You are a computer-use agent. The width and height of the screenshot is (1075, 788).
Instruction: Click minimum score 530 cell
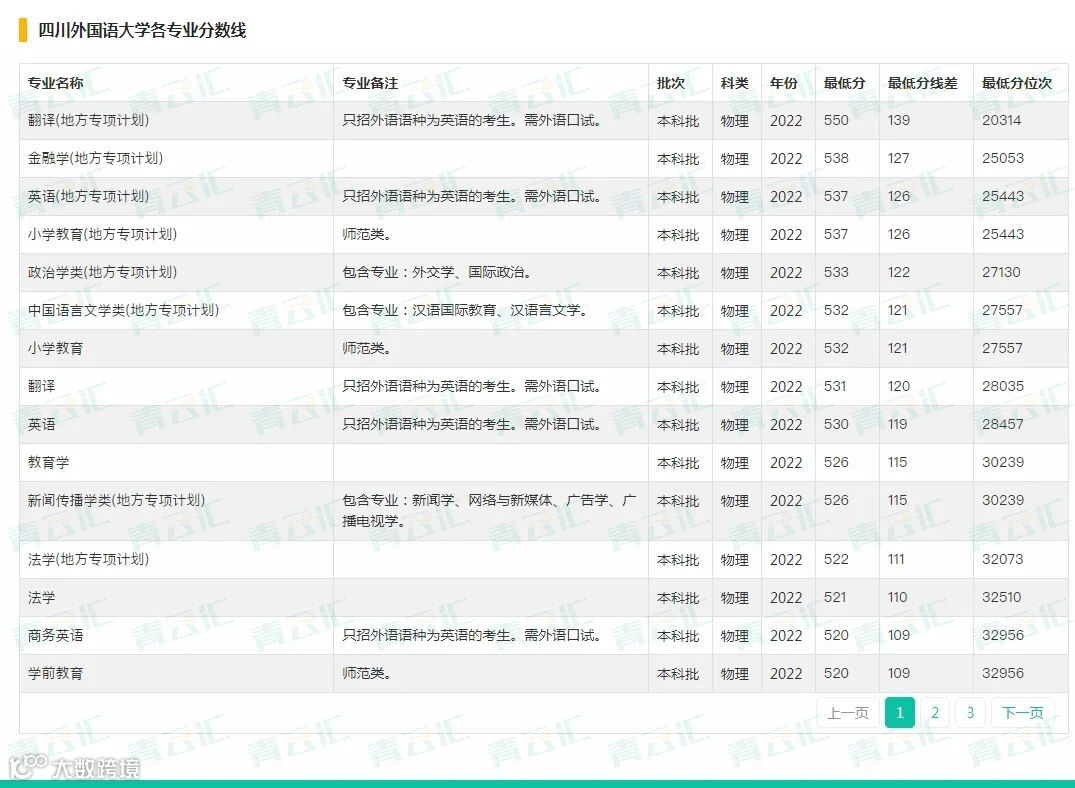click(836, 425)
